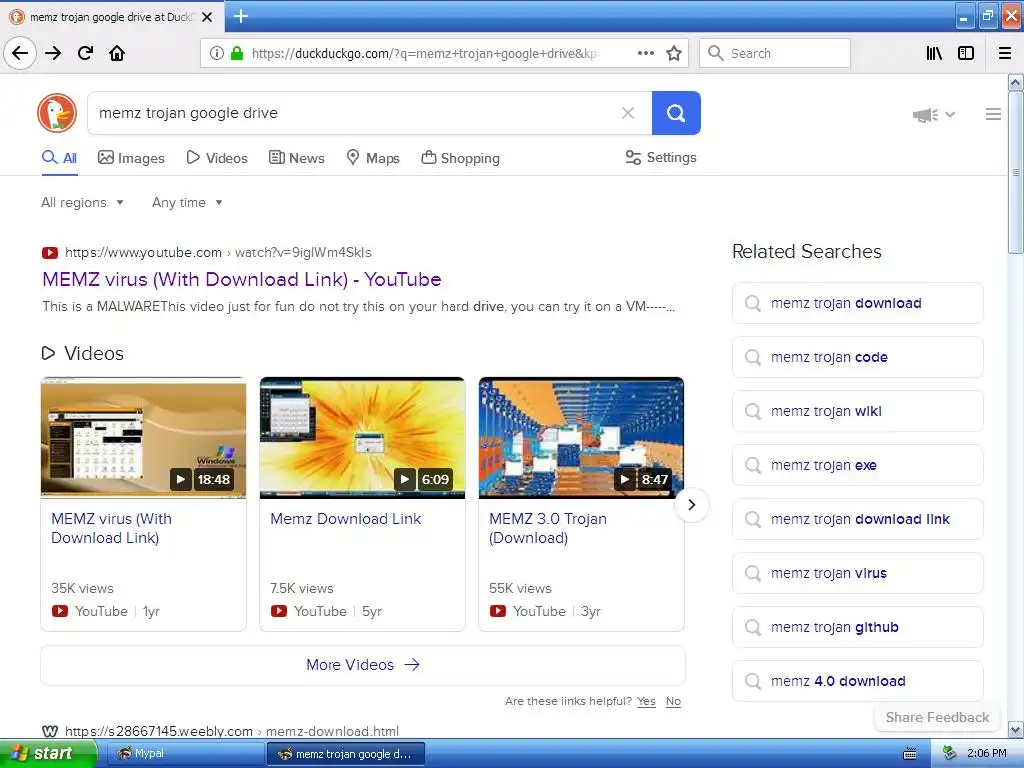Play the 18:48 video thumbnail
Image resolution: width=1024 pixels, height=768 pixels.
point(144,438)
